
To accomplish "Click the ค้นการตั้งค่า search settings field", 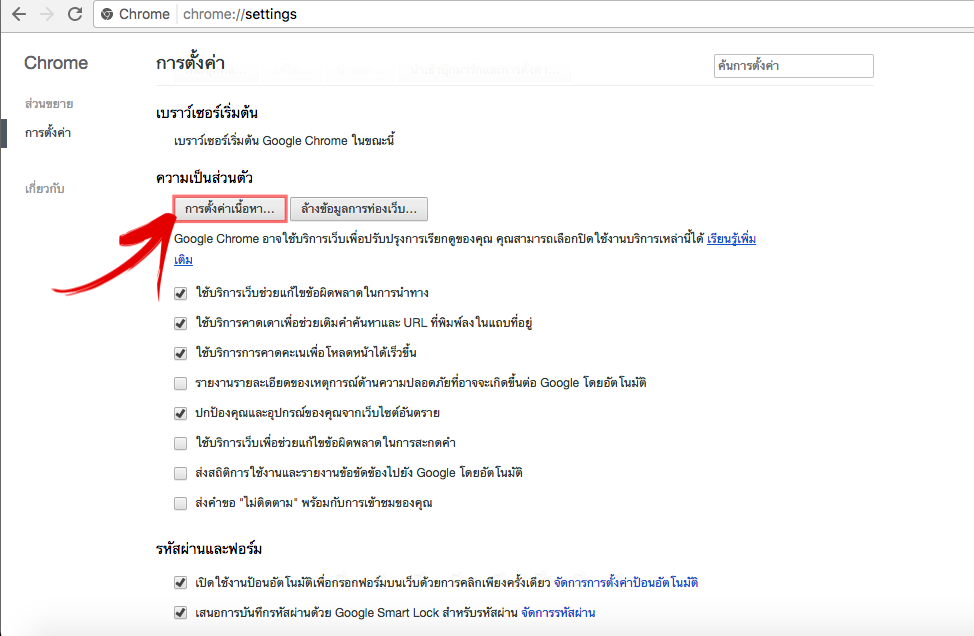I will 793,66.
